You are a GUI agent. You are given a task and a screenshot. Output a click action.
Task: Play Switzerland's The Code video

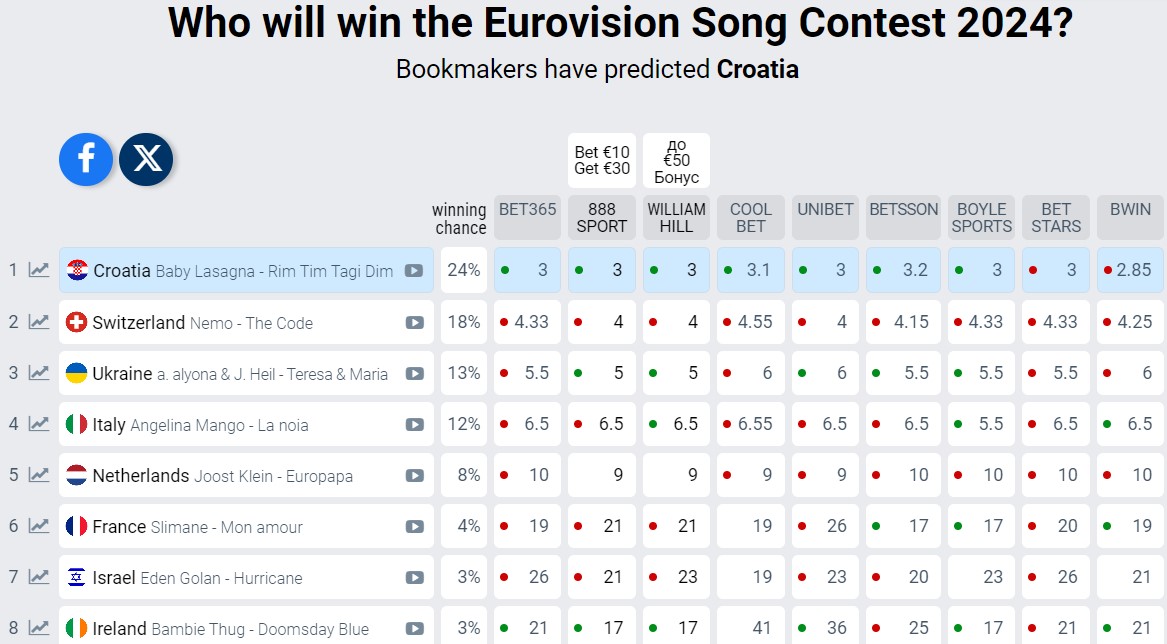(x=413, y=323)
